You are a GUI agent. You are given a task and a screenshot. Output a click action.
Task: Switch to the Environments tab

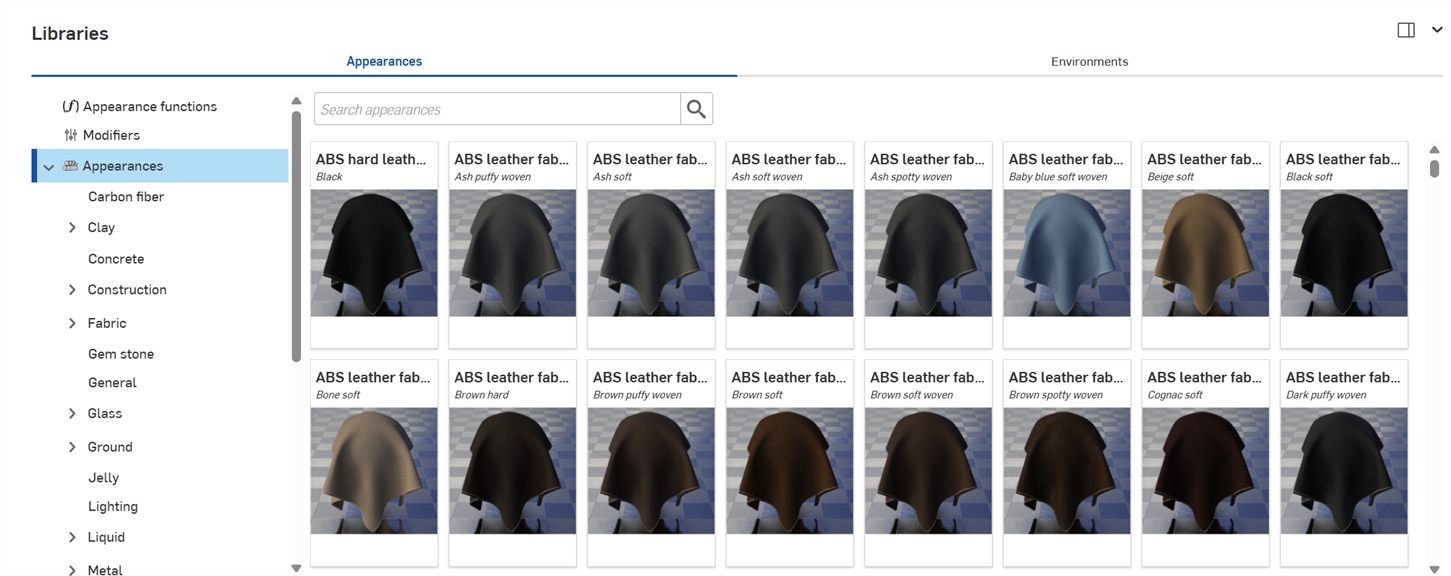[x=1089, y=62]
